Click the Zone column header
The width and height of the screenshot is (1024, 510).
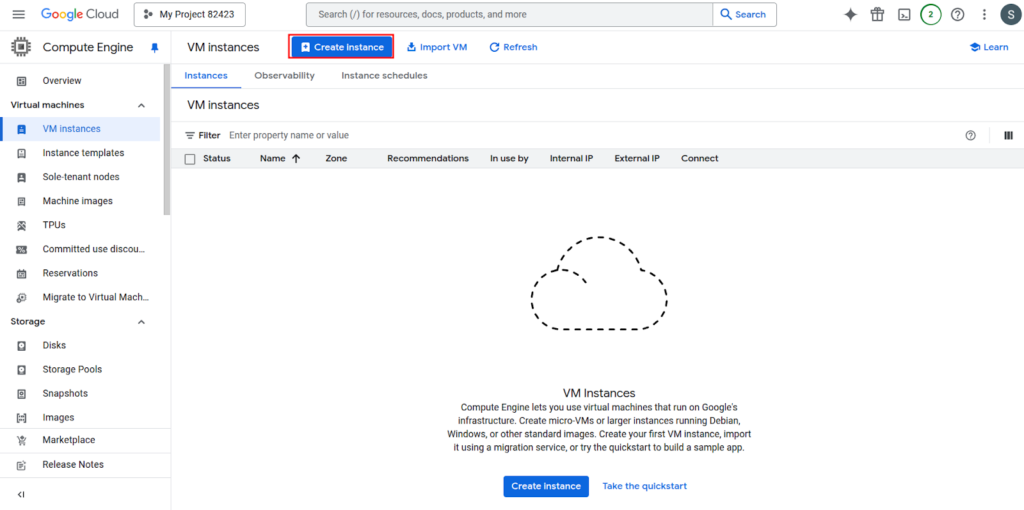pos(336,159)
